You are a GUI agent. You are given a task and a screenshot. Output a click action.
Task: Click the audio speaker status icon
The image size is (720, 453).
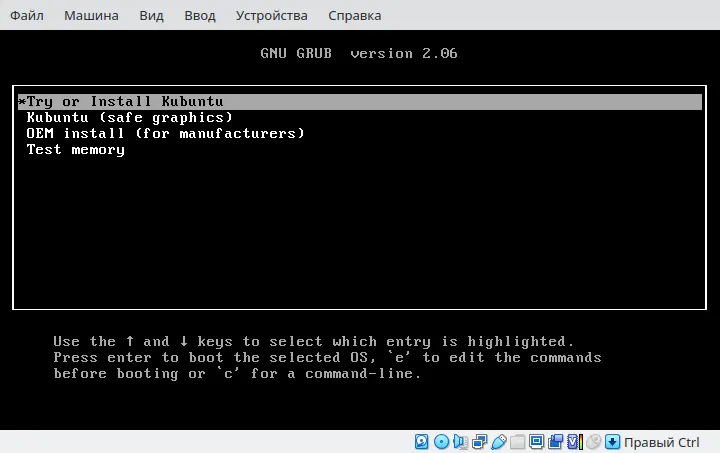460,442
